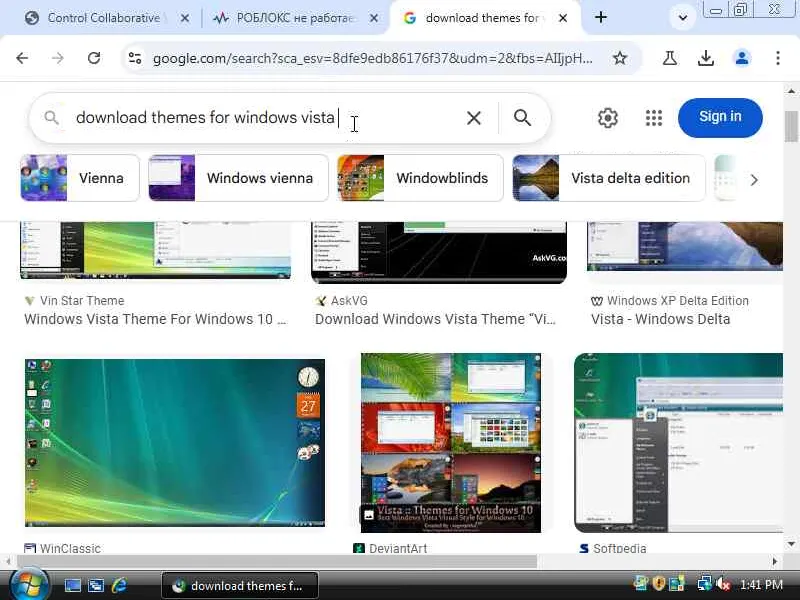Select the Vienna suggestion chip

coord(80,178)
